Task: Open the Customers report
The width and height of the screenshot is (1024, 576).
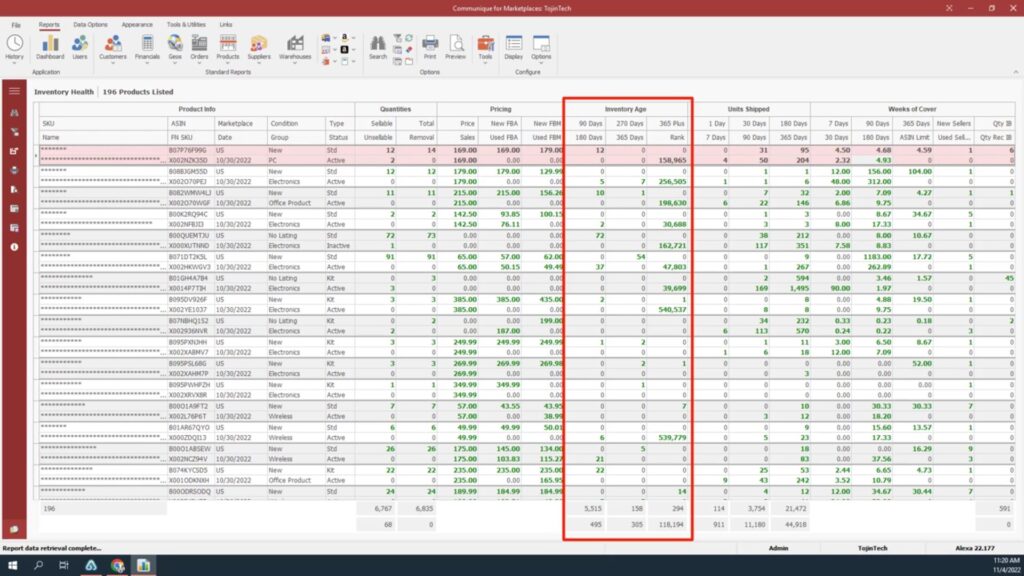Action: (113, 45)
